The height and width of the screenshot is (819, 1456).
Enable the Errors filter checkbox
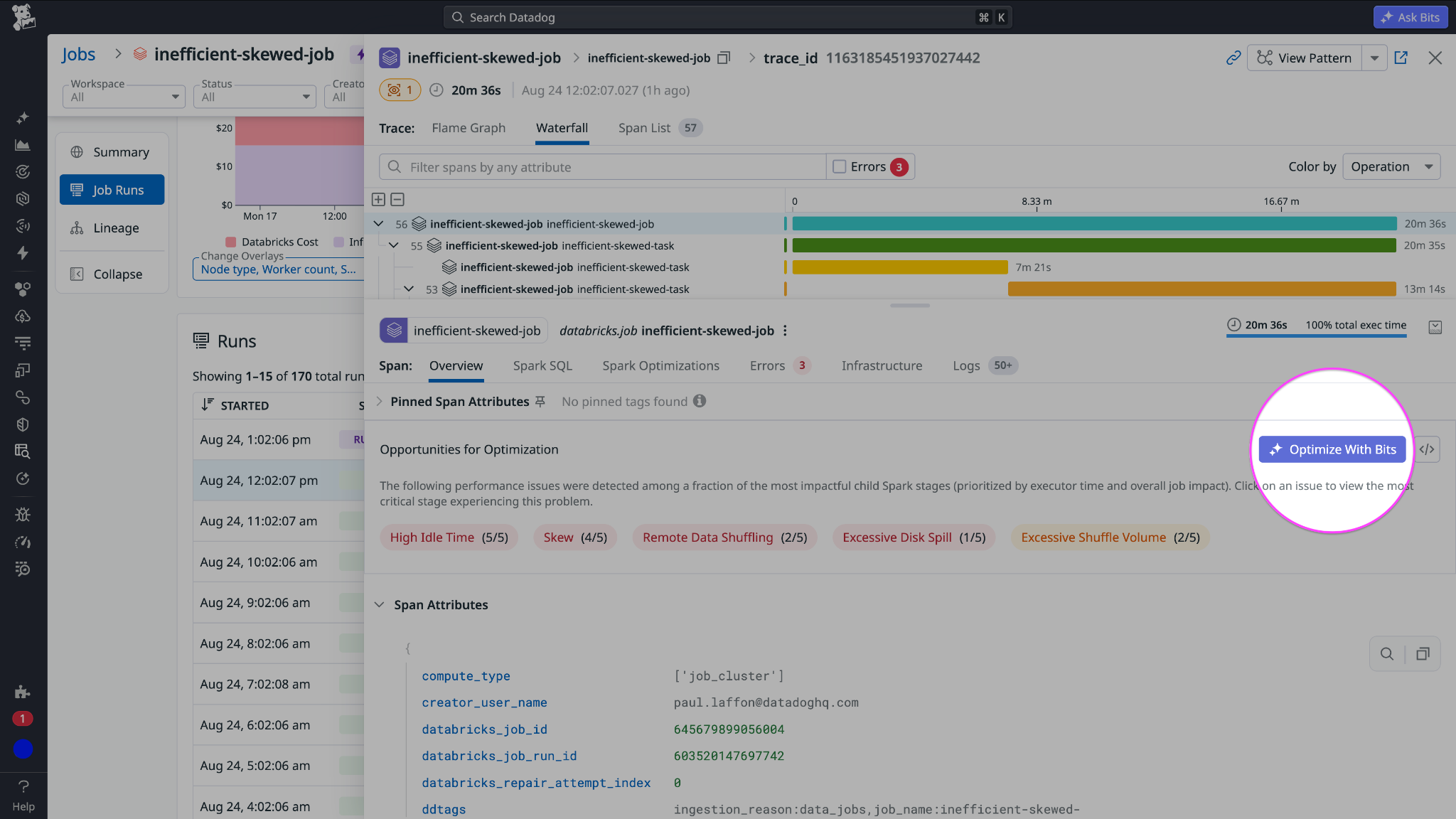coord(840,166)
